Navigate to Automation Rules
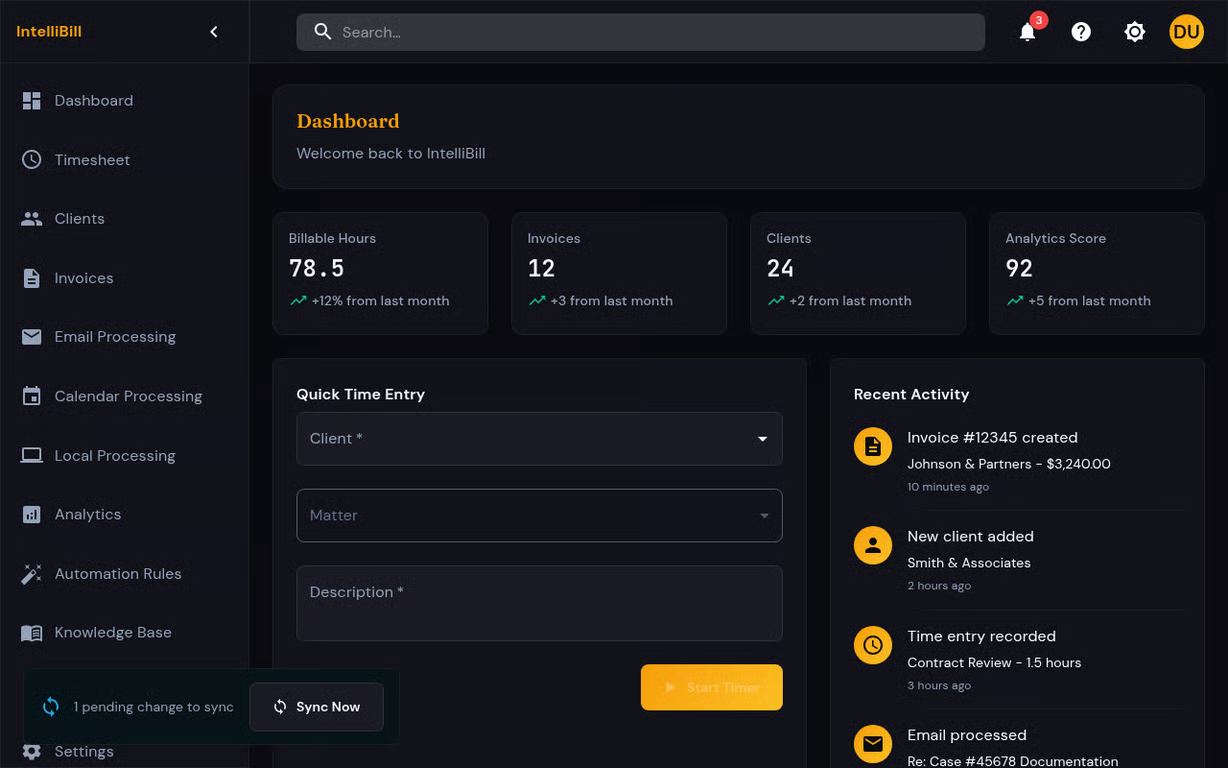This screenshot has height=768, width=1228. (x=118, y=574)
